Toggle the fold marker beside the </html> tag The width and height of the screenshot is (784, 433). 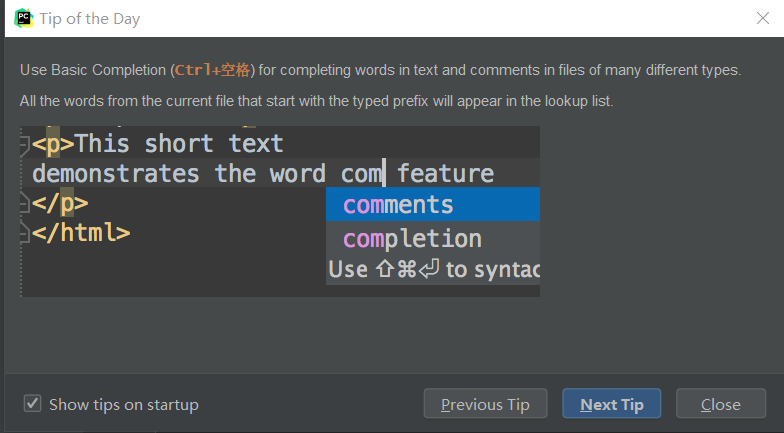click(x=25, y=234)
